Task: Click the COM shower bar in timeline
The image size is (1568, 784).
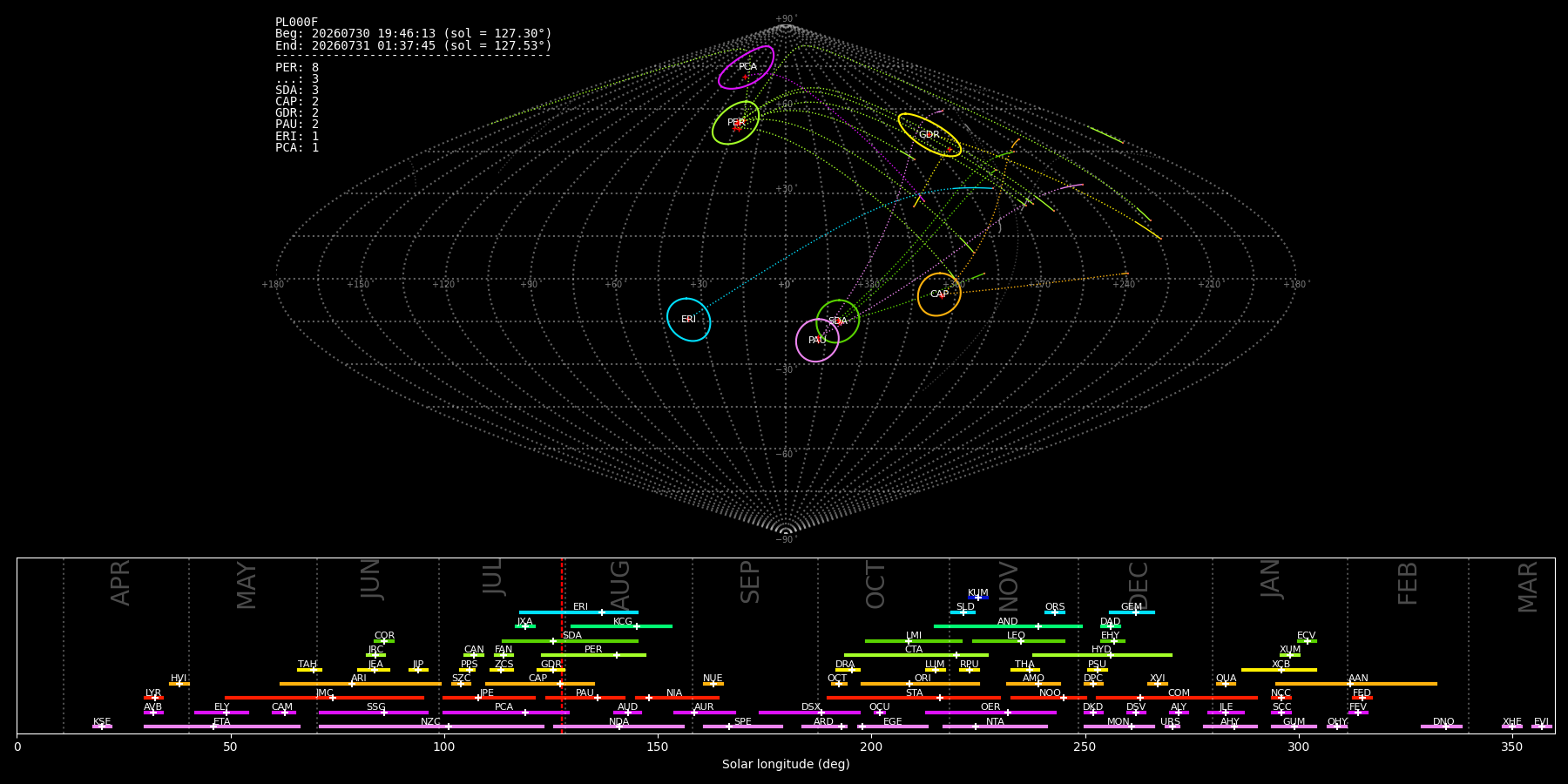Action: pyautogui.click(x=1178, y=698)
